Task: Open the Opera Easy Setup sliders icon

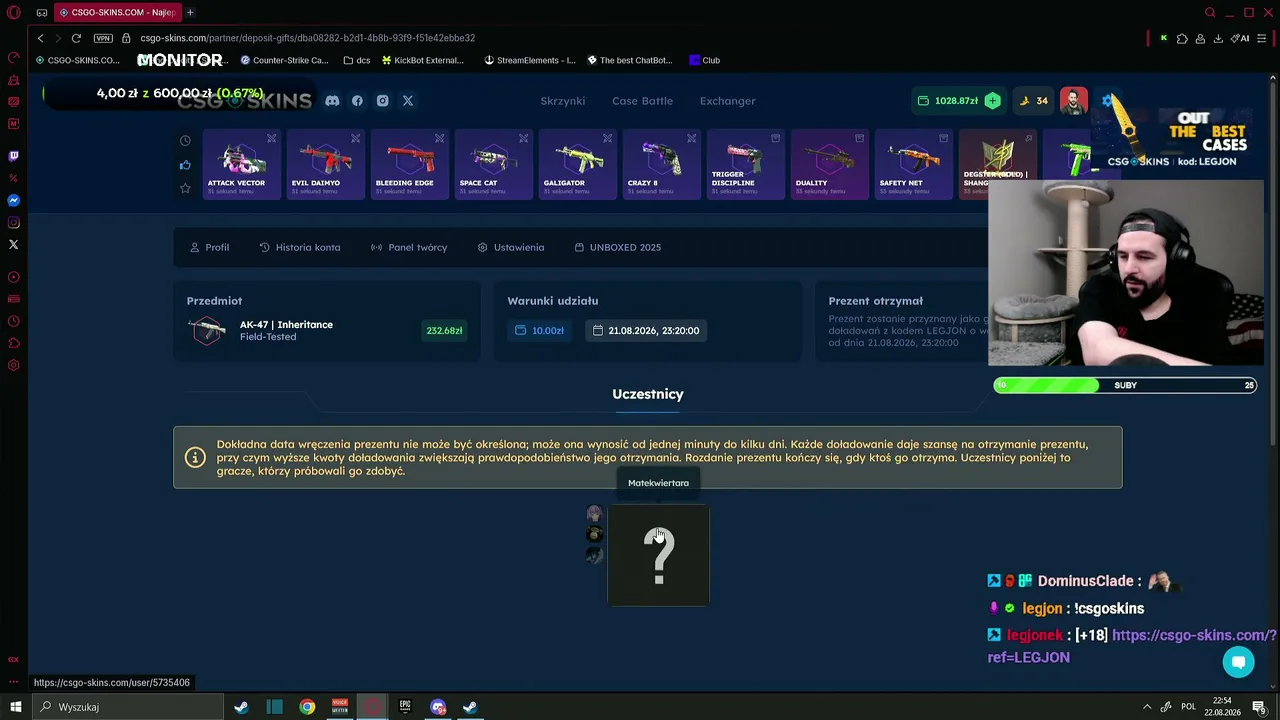Action: 1262,38
